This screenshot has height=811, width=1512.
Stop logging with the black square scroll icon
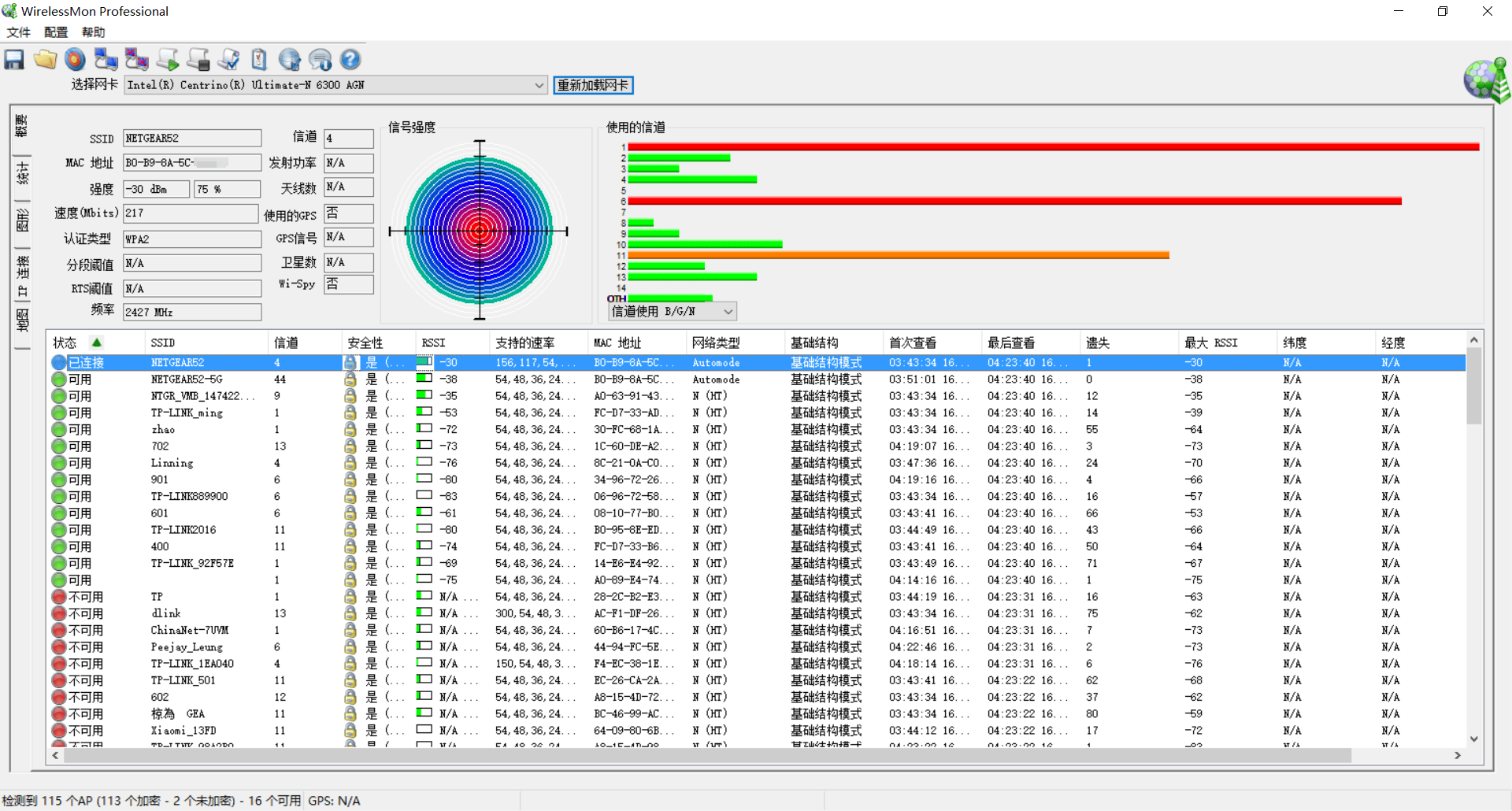coord(198,60)
